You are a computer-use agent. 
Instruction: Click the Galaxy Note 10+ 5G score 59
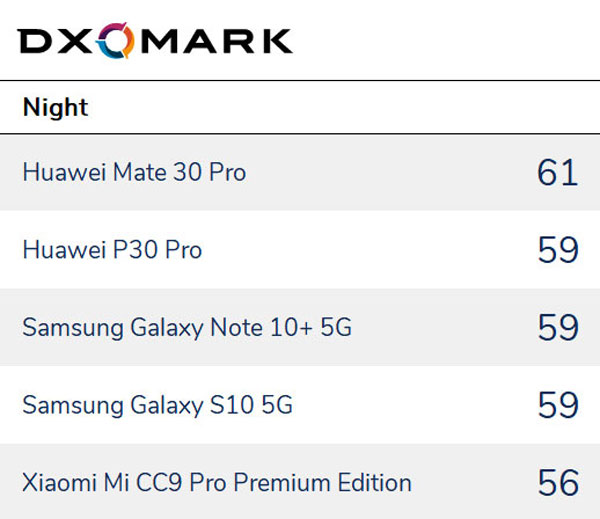557,327
